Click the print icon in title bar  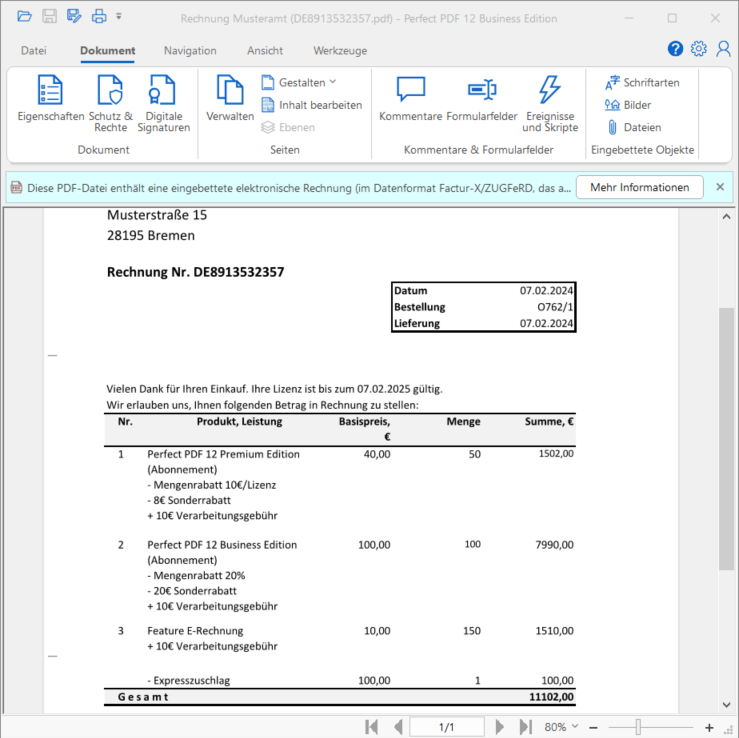click(99, 17)
